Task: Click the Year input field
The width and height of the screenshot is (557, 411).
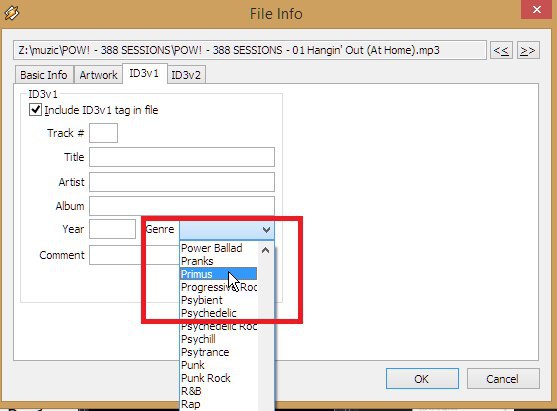Action: coord(112,229)
